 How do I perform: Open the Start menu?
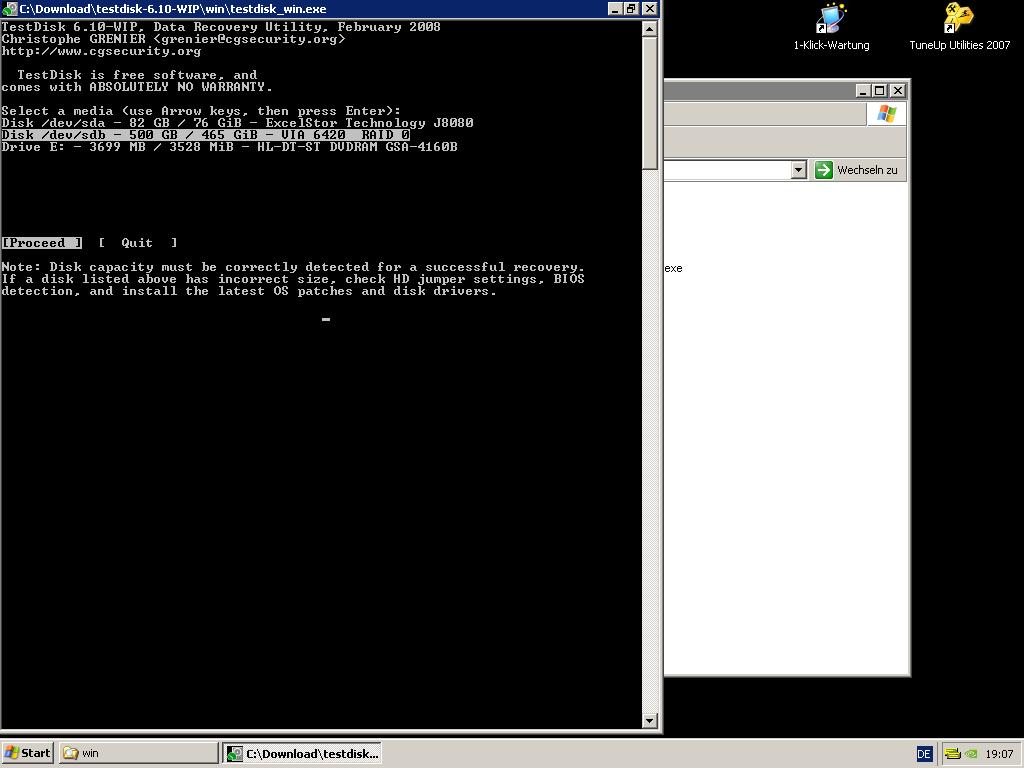[x=27, y=753]
